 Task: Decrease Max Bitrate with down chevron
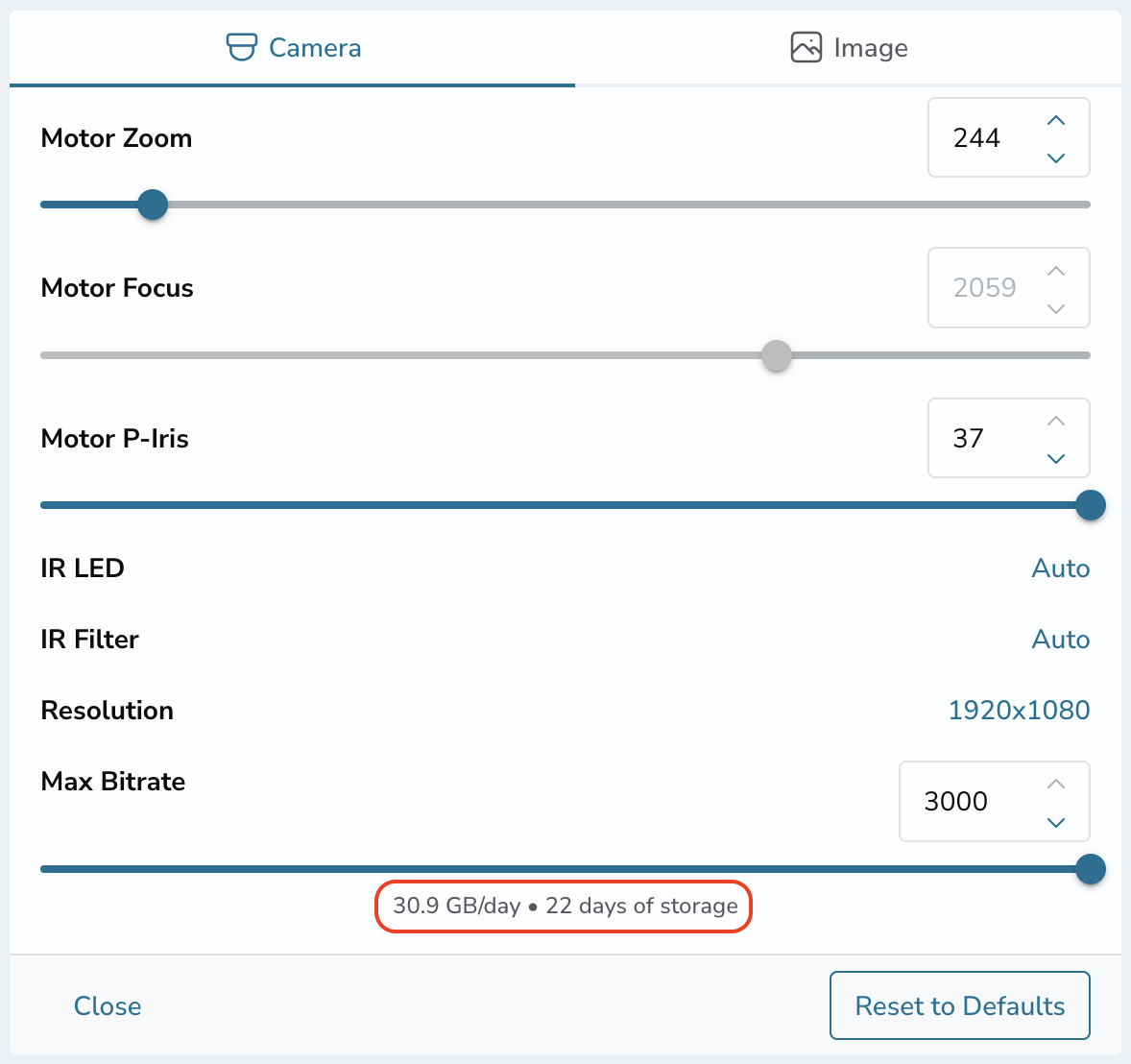pos(1056,822)
